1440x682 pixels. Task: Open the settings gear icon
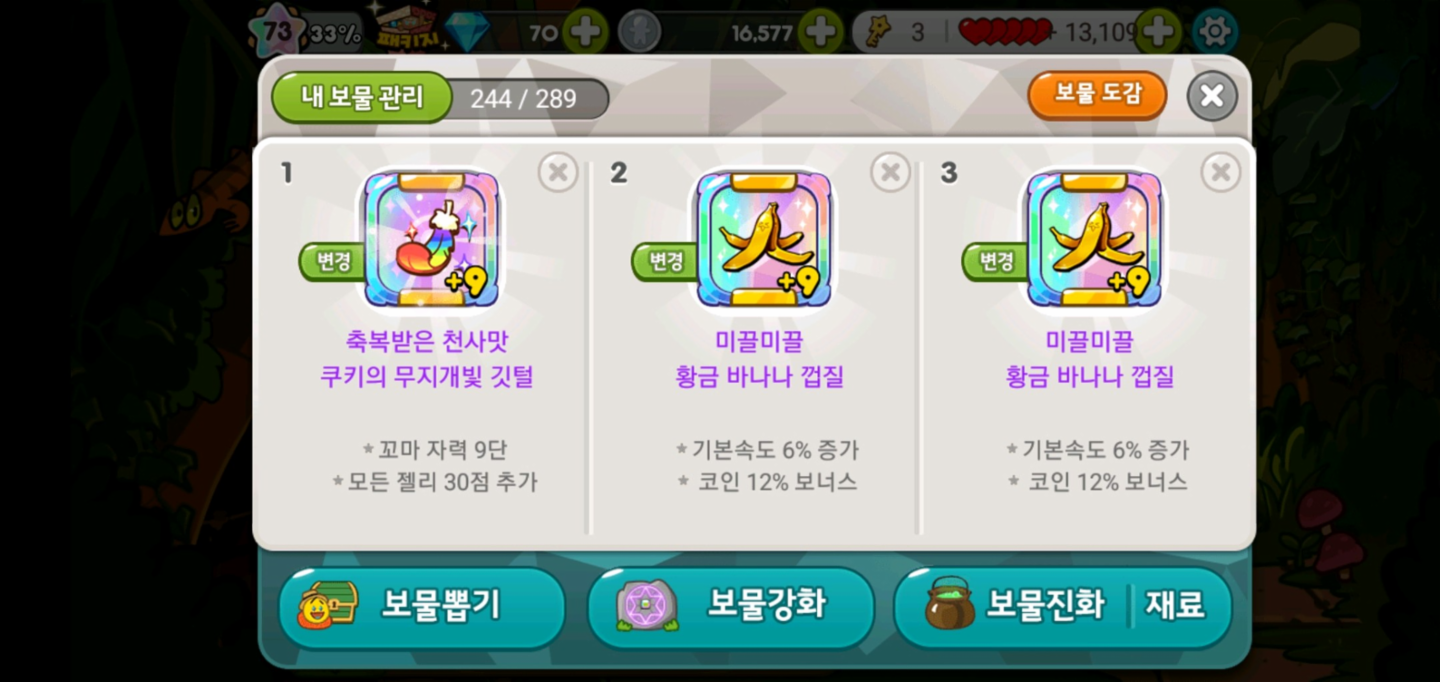click(1215, 32)
